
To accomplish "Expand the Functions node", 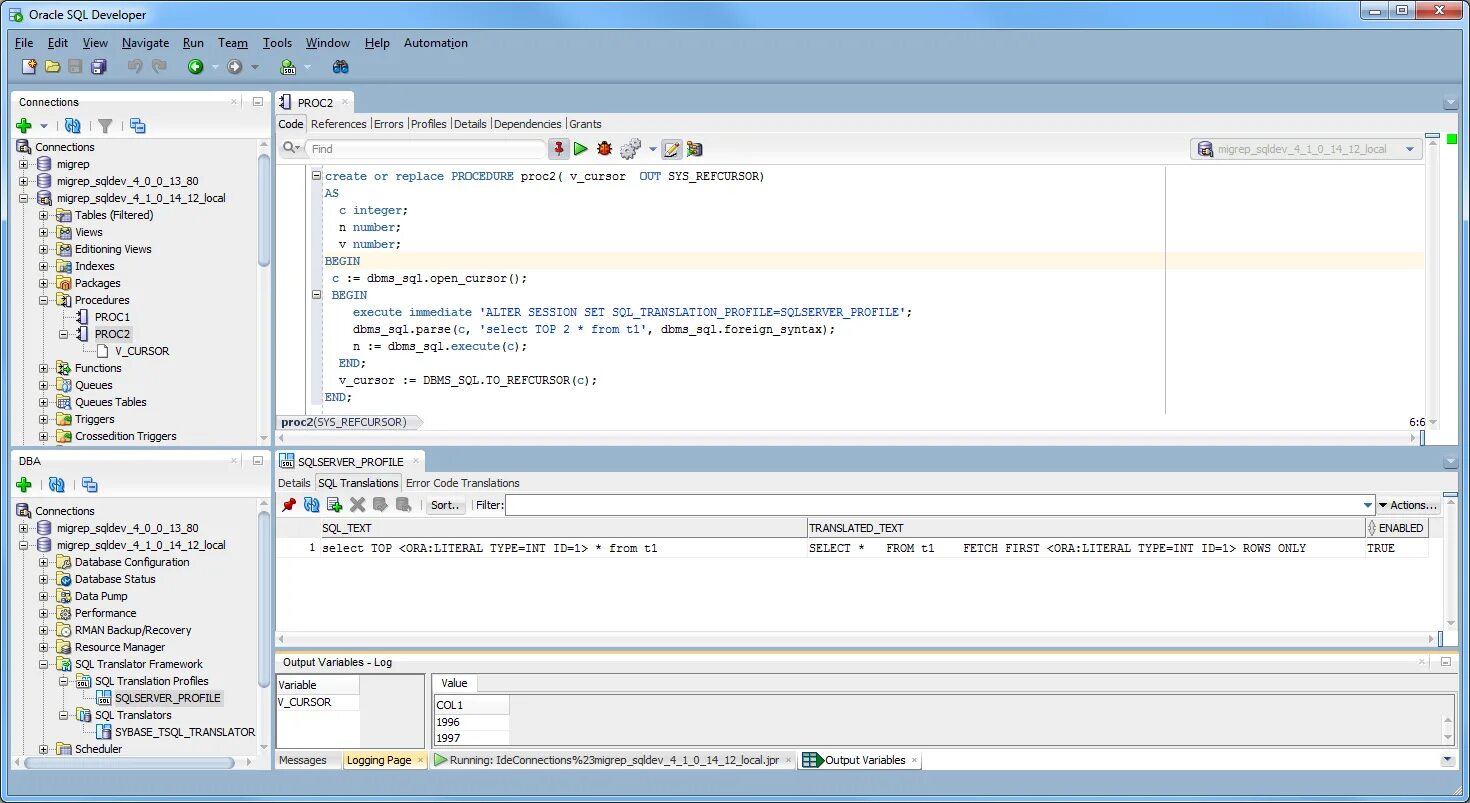I will [44, 368].
